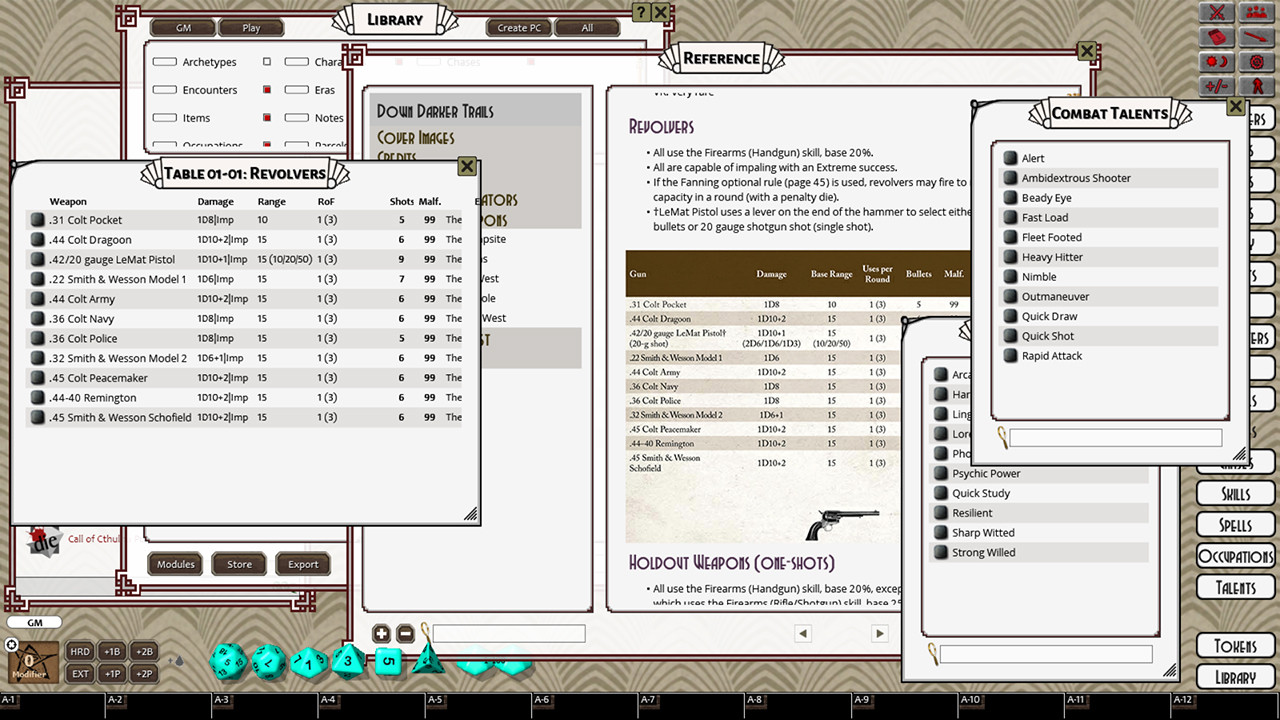Screen dimensions: 1280x720
Task: Switch to the Play tab in Library
Action: pyautogui.click(x=251, y=27)
